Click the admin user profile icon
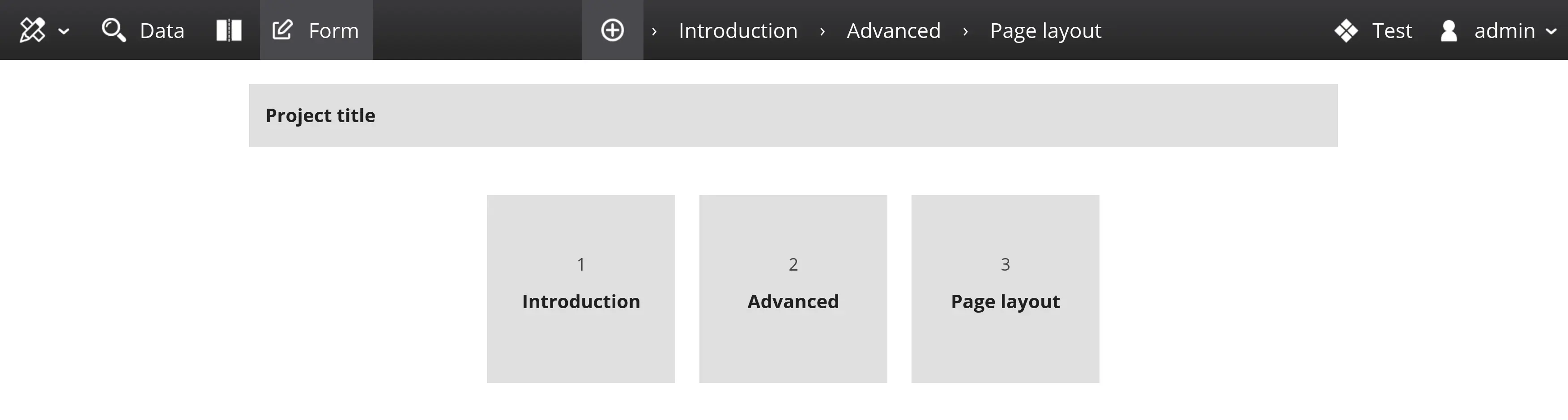Screen dimensions: 1568x420 coord(1449,30)
